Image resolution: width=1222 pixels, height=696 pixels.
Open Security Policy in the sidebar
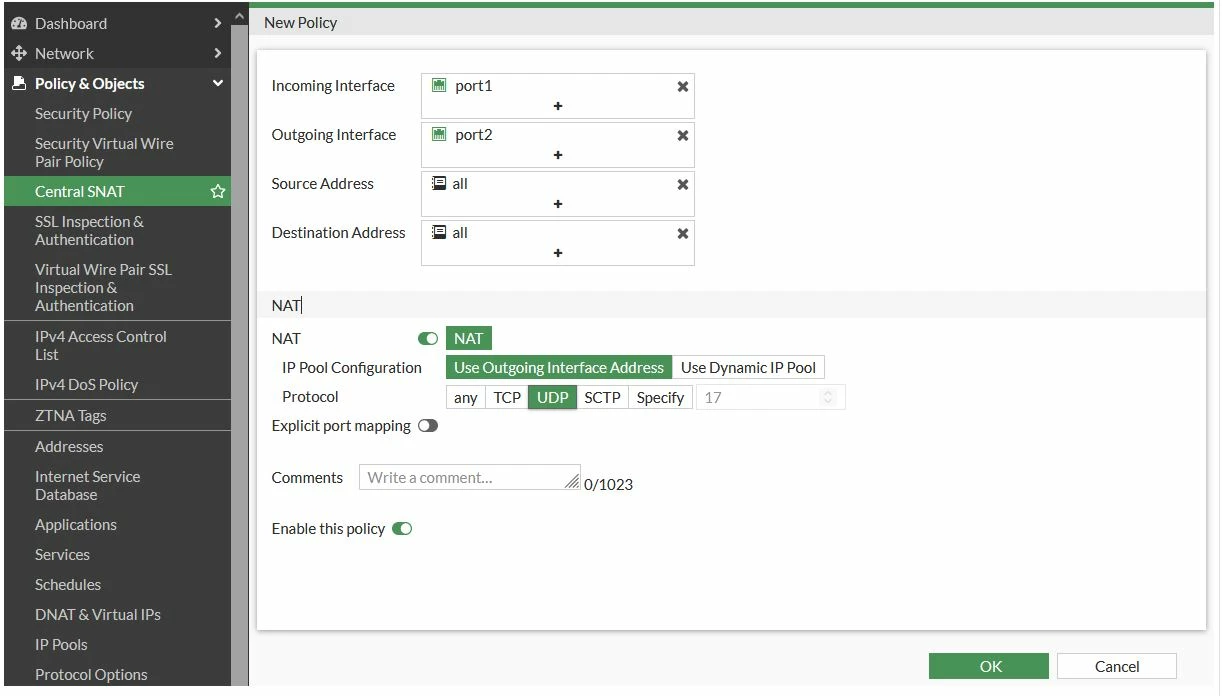click(x=83, y=114)
